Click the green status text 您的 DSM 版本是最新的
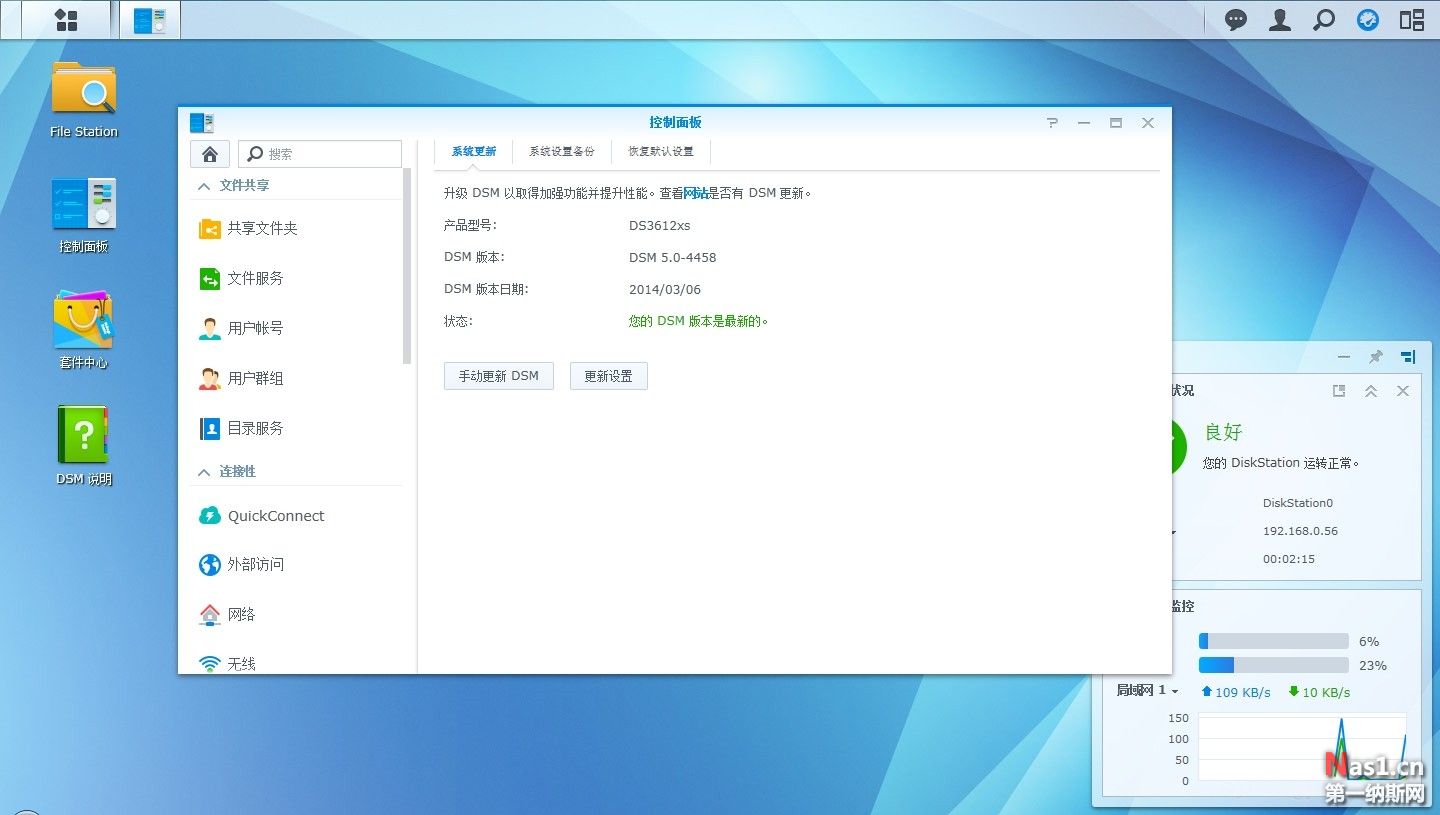 click(698, 322)
